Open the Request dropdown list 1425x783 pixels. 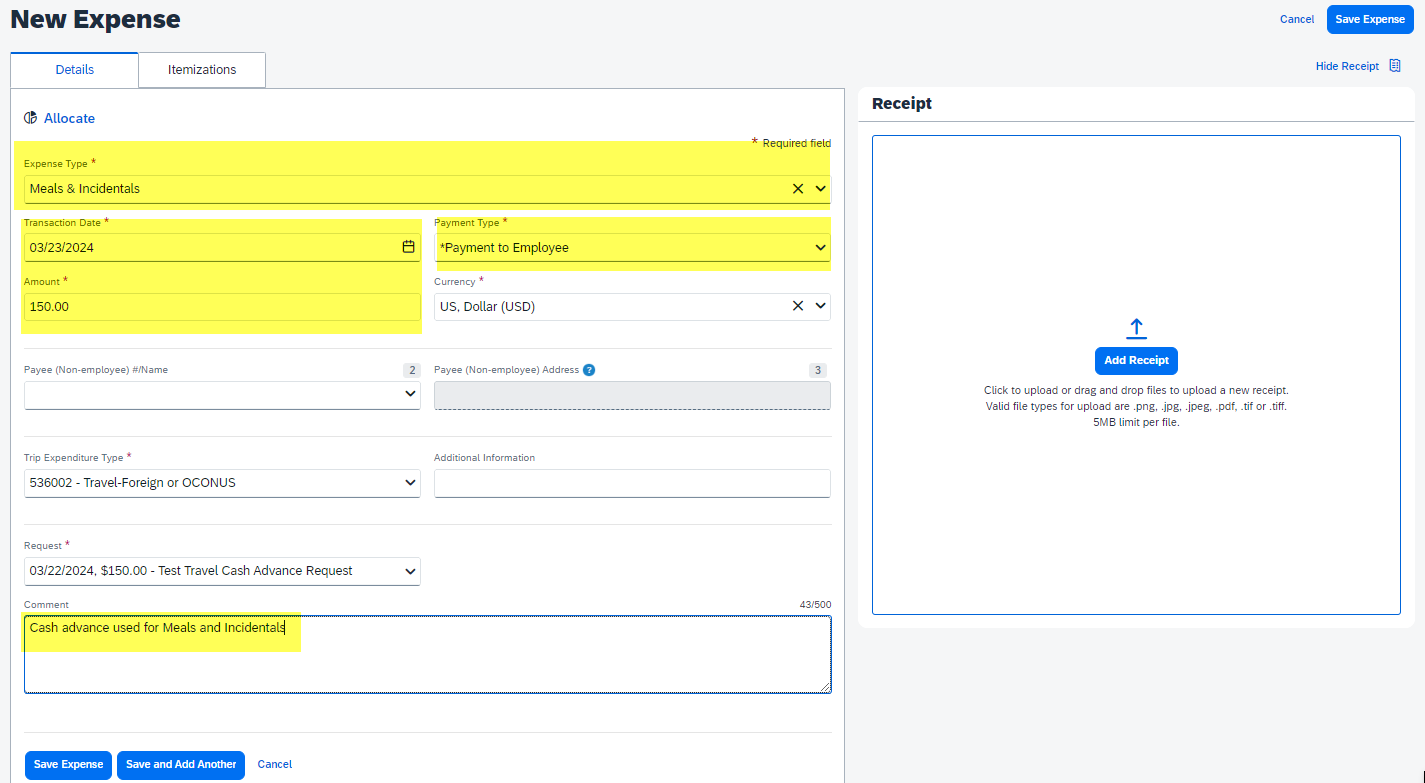(x=222, y=571)
